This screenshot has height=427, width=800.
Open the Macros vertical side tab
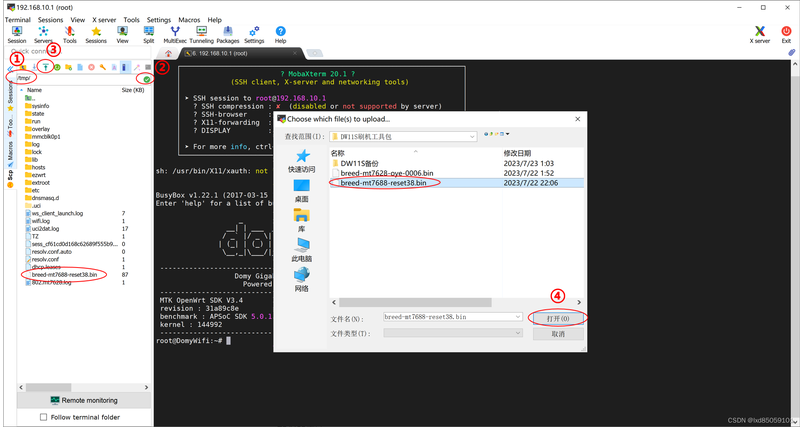(10, 155)
